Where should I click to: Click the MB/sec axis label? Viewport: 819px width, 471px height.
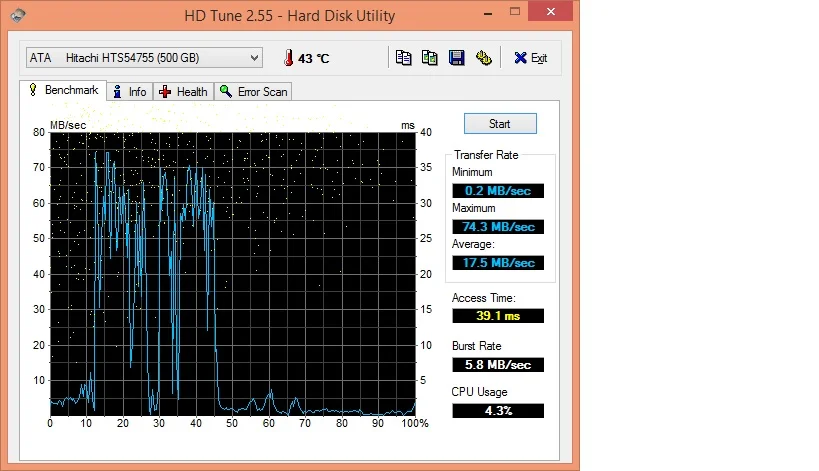pyautogui.click(x=68, y=125)
